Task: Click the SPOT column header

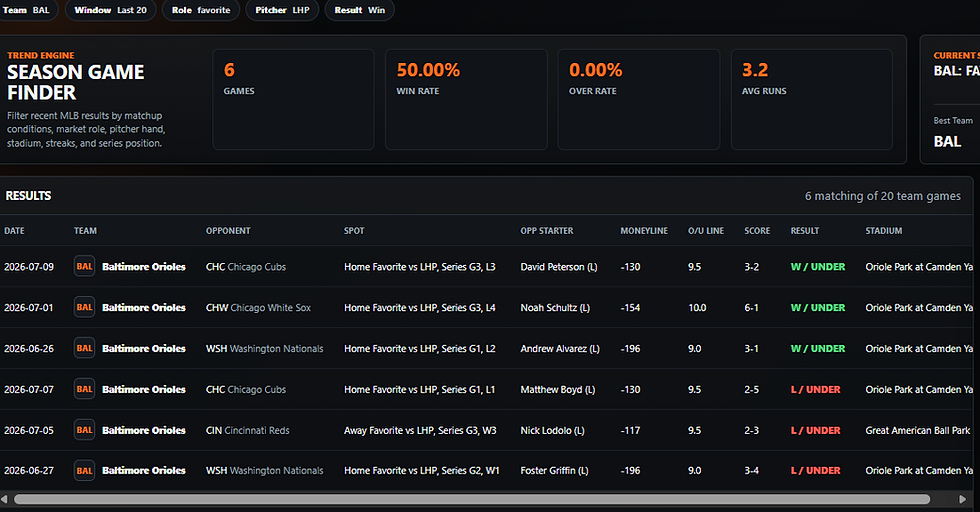Action: pos(354,231)
